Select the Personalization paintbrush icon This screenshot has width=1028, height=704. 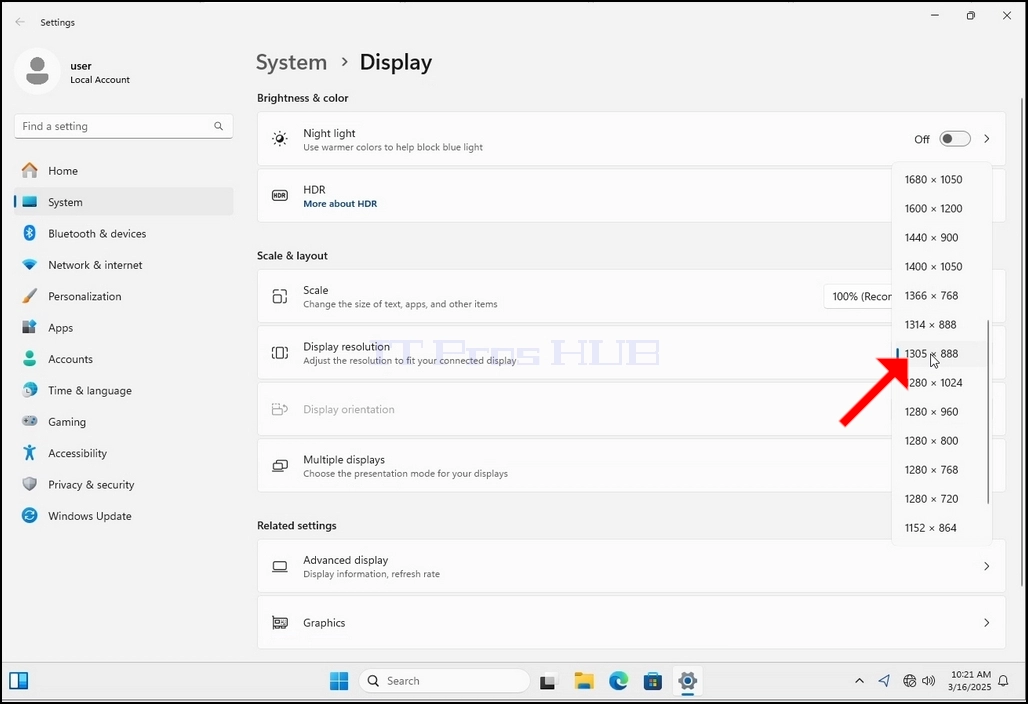point(30,296)
